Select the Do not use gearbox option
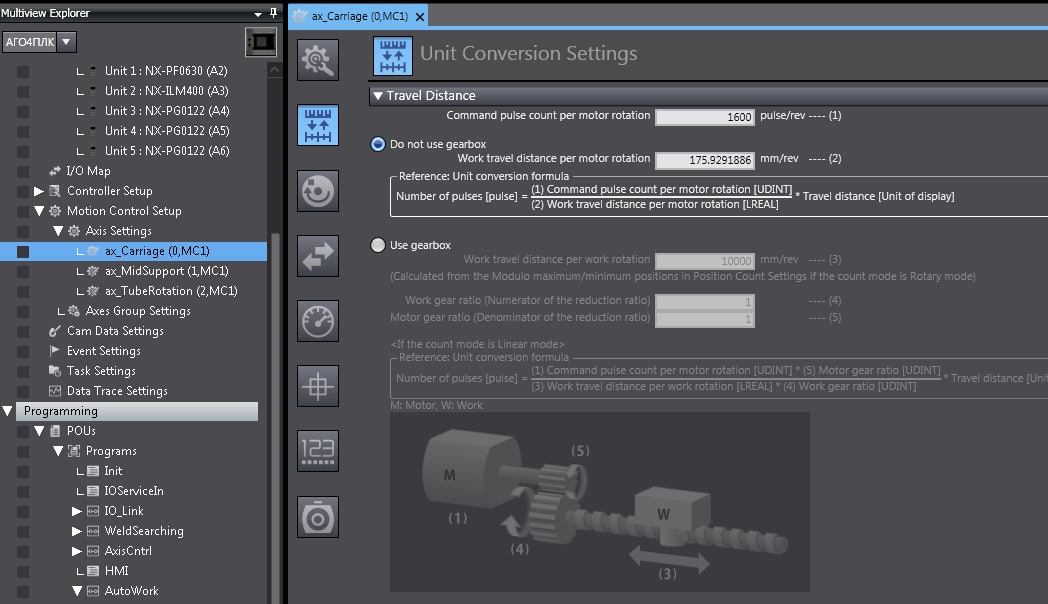 [x=378, y=144]
